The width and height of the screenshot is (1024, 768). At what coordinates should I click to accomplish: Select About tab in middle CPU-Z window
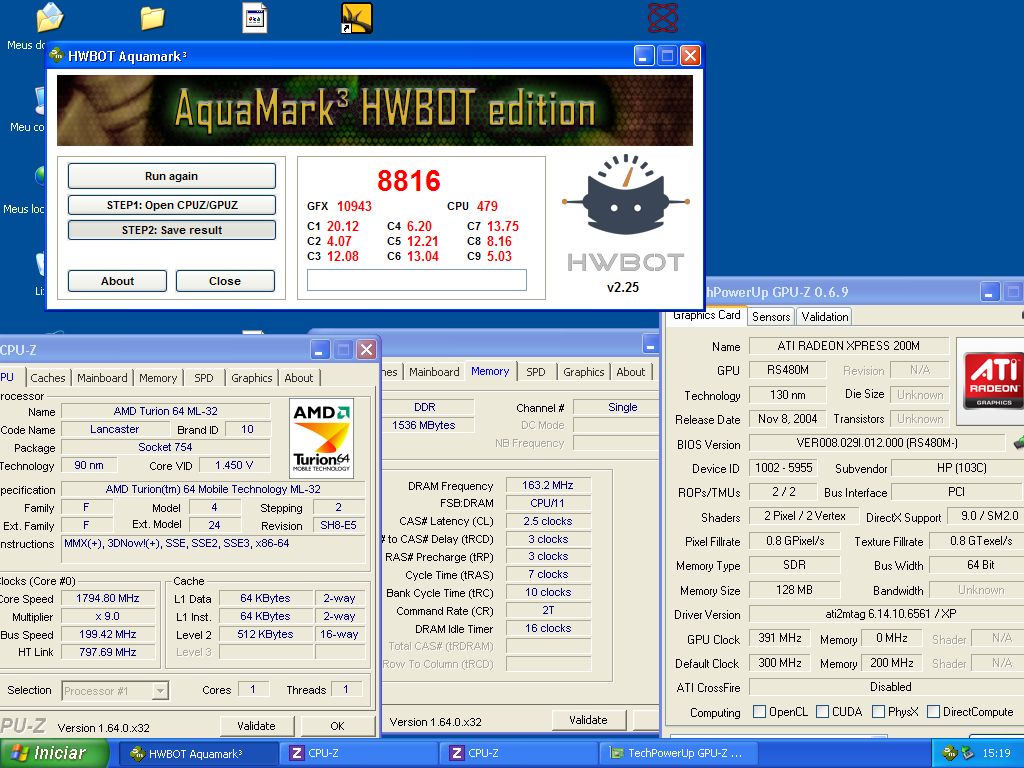(631, 372)
